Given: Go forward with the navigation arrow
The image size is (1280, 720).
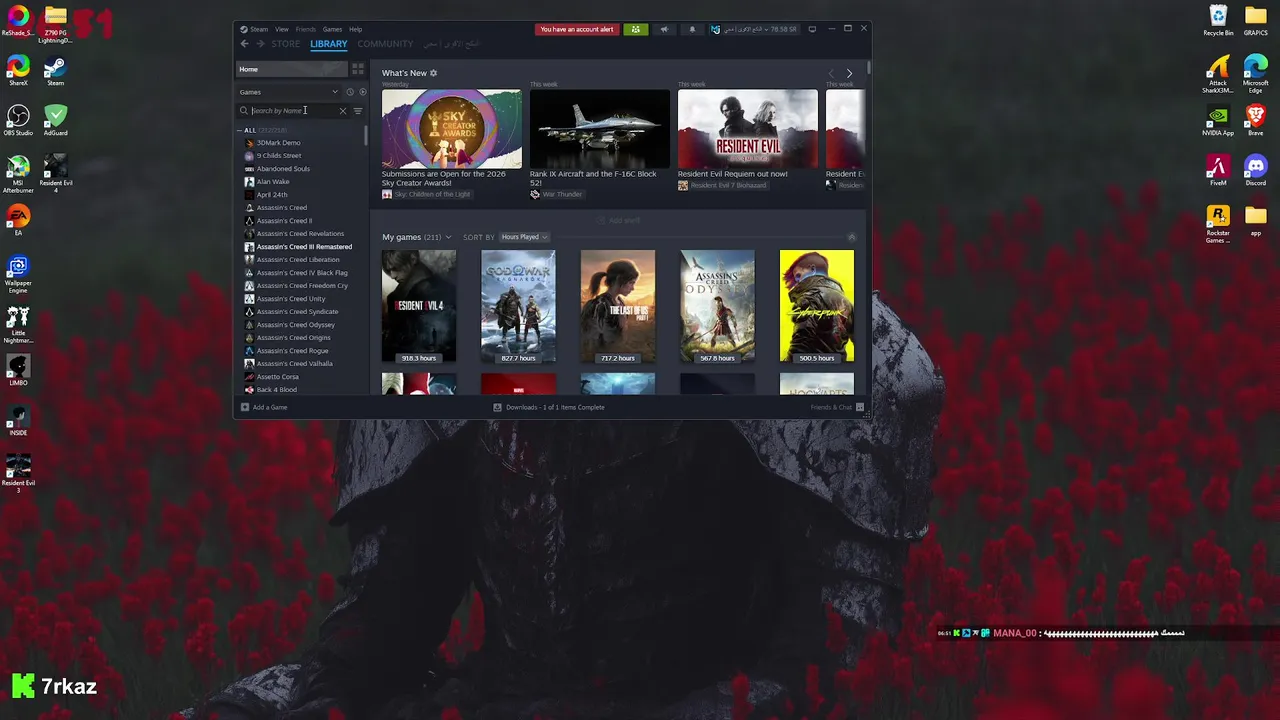Looking at the screenshot, I should [x=260, y=44].
